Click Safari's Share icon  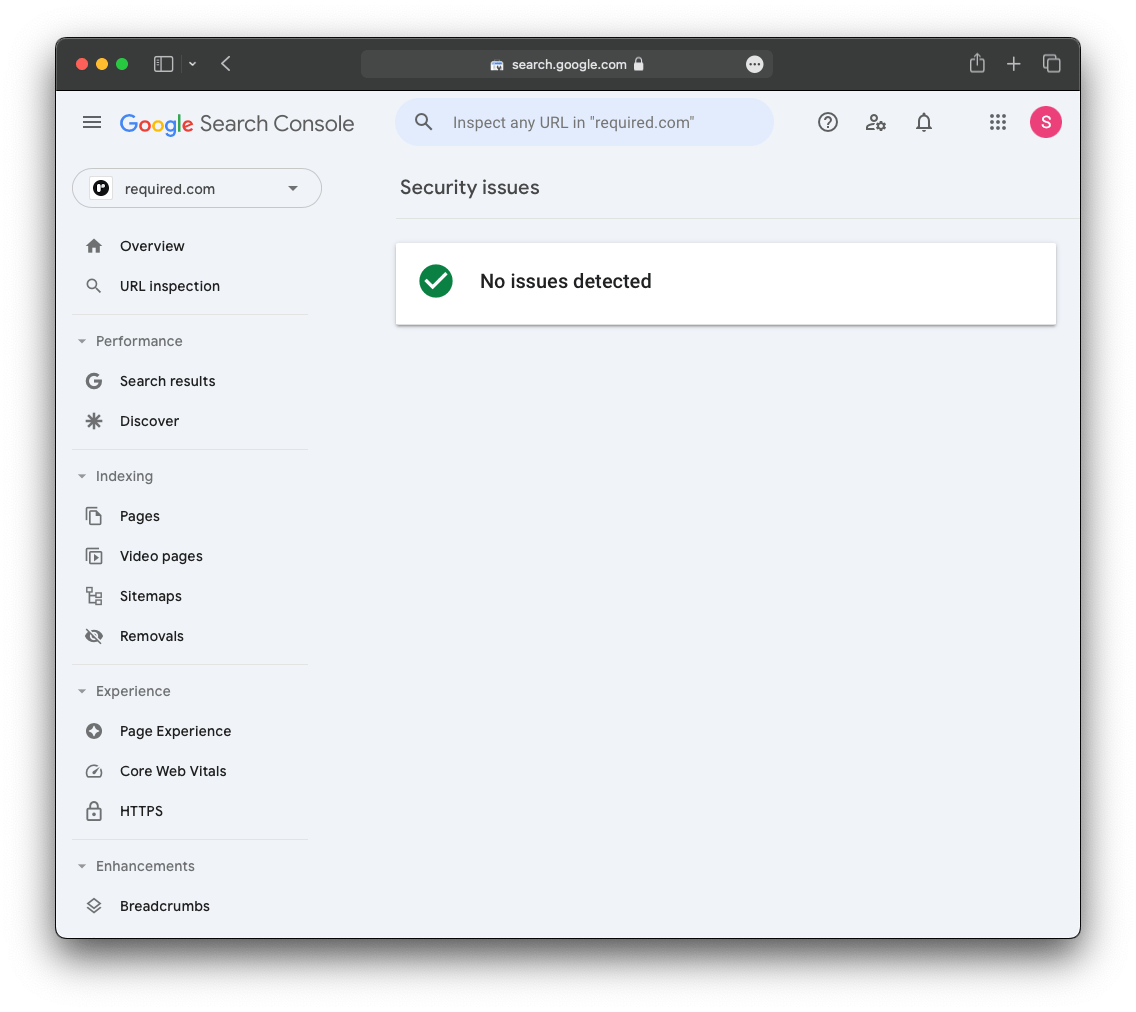pyautogui.click(x=977, y=64)
